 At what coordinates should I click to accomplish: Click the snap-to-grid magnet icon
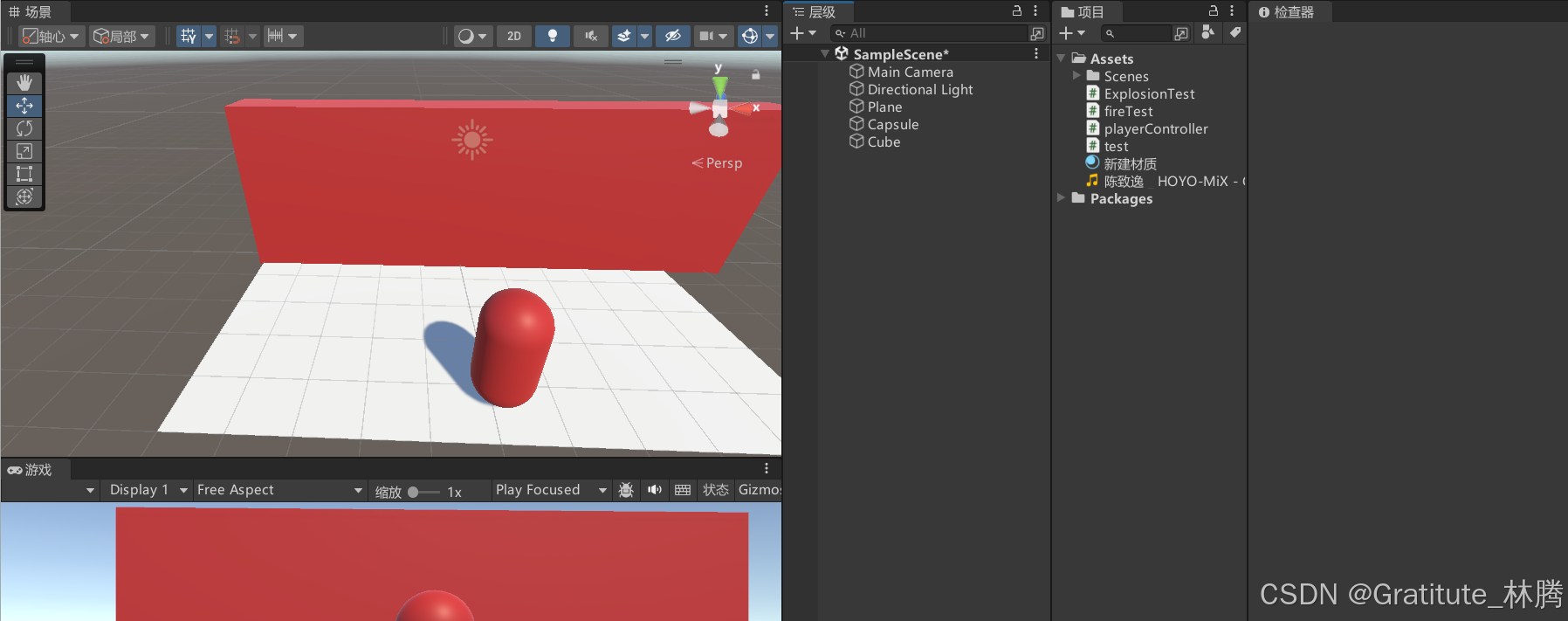click(x=232, y=36)
